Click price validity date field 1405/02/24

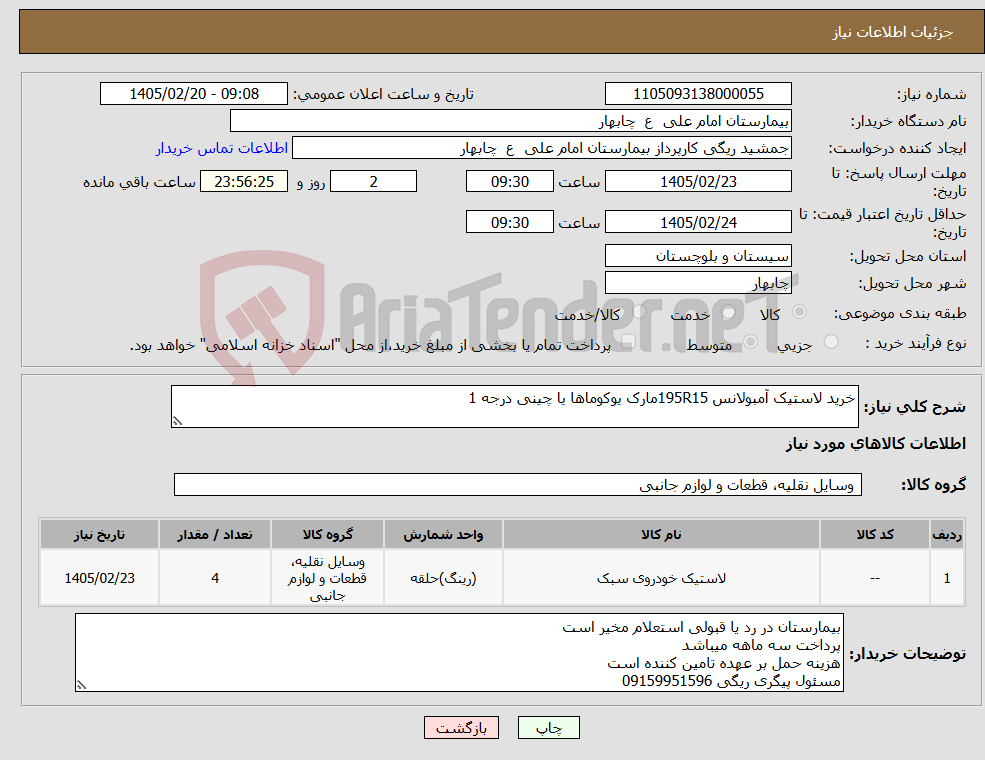pos(698,222)
